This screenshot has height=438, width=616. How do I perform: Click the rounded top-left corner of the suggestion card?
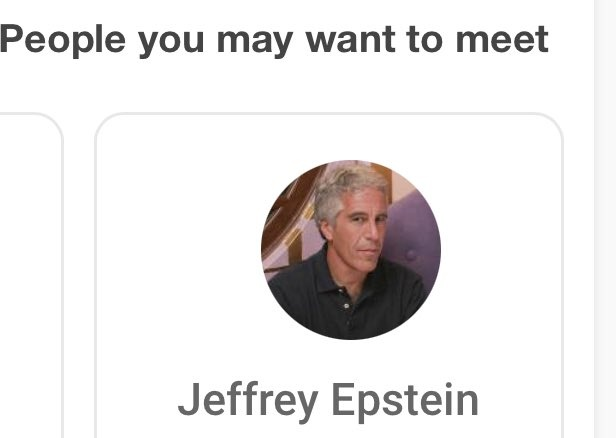(106, 124)
